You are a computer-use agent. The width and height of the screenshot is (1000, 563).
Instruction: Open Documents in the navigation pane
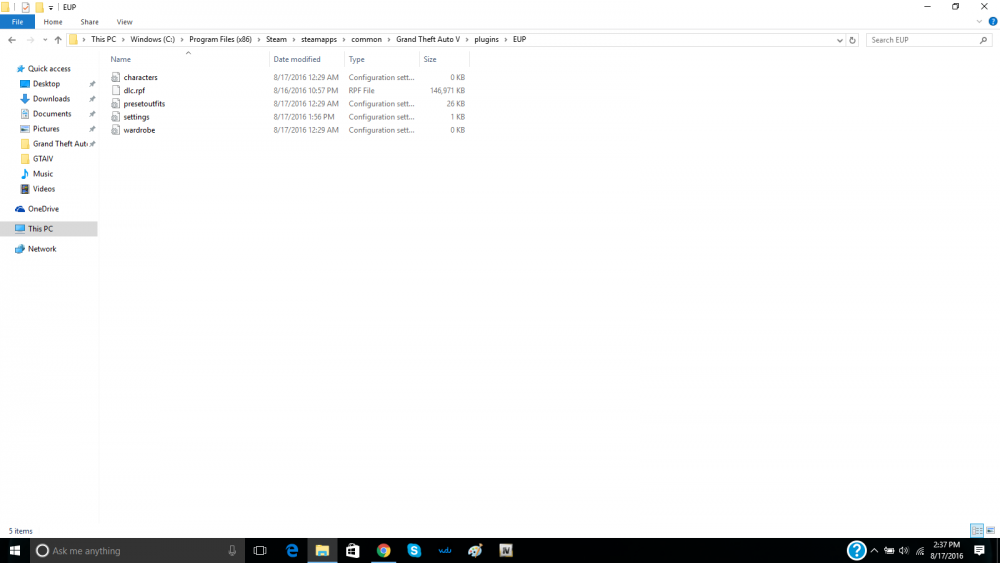point(52,113)
